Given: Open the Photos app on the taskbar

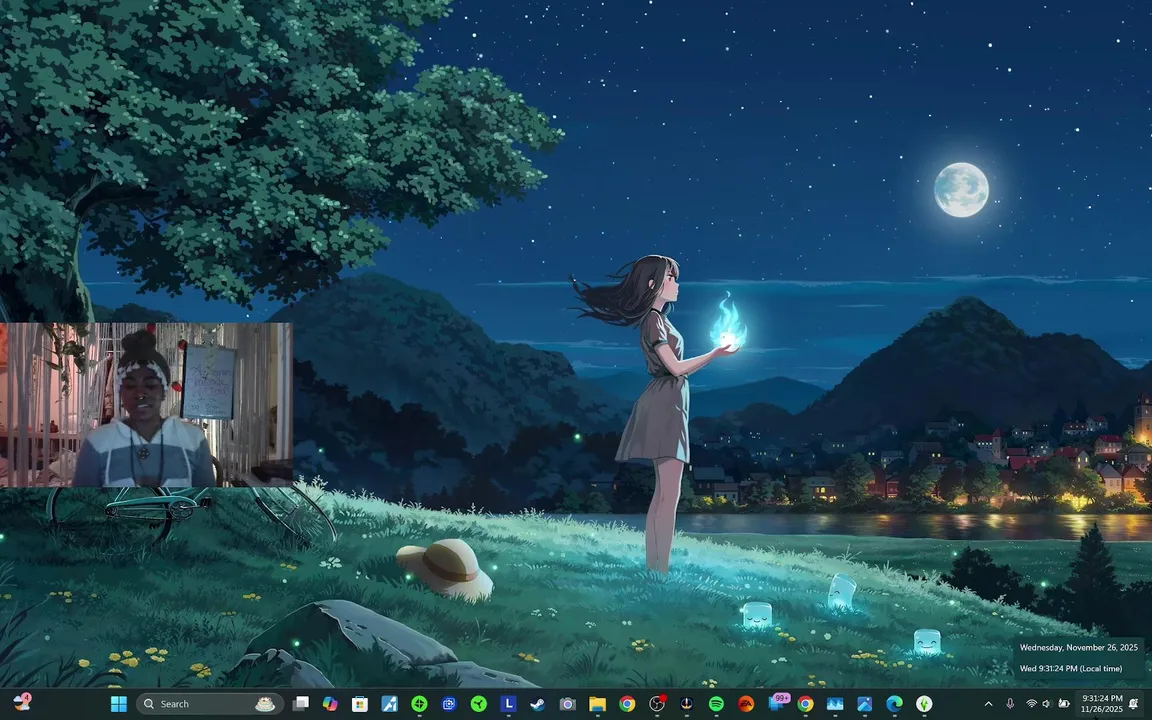Looking at the screenshot, I should click(865, 704).
